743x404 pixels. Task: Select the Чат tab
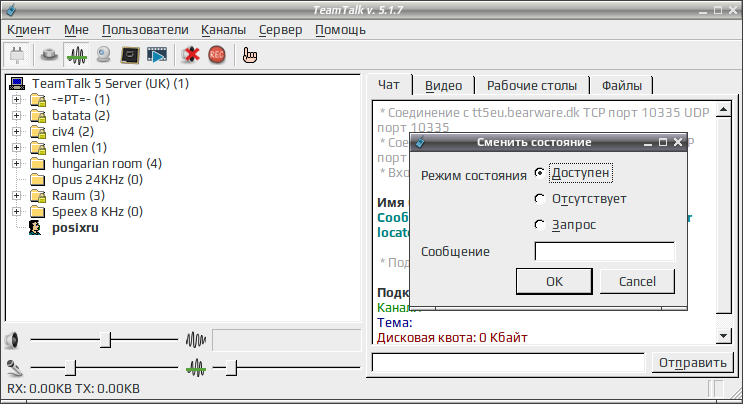coord(389,85)
